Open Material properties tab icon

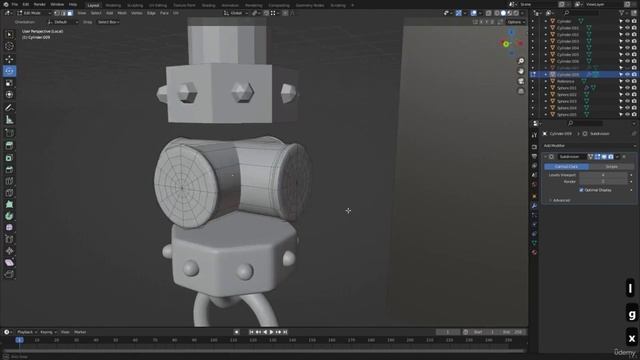click(534, 252)
